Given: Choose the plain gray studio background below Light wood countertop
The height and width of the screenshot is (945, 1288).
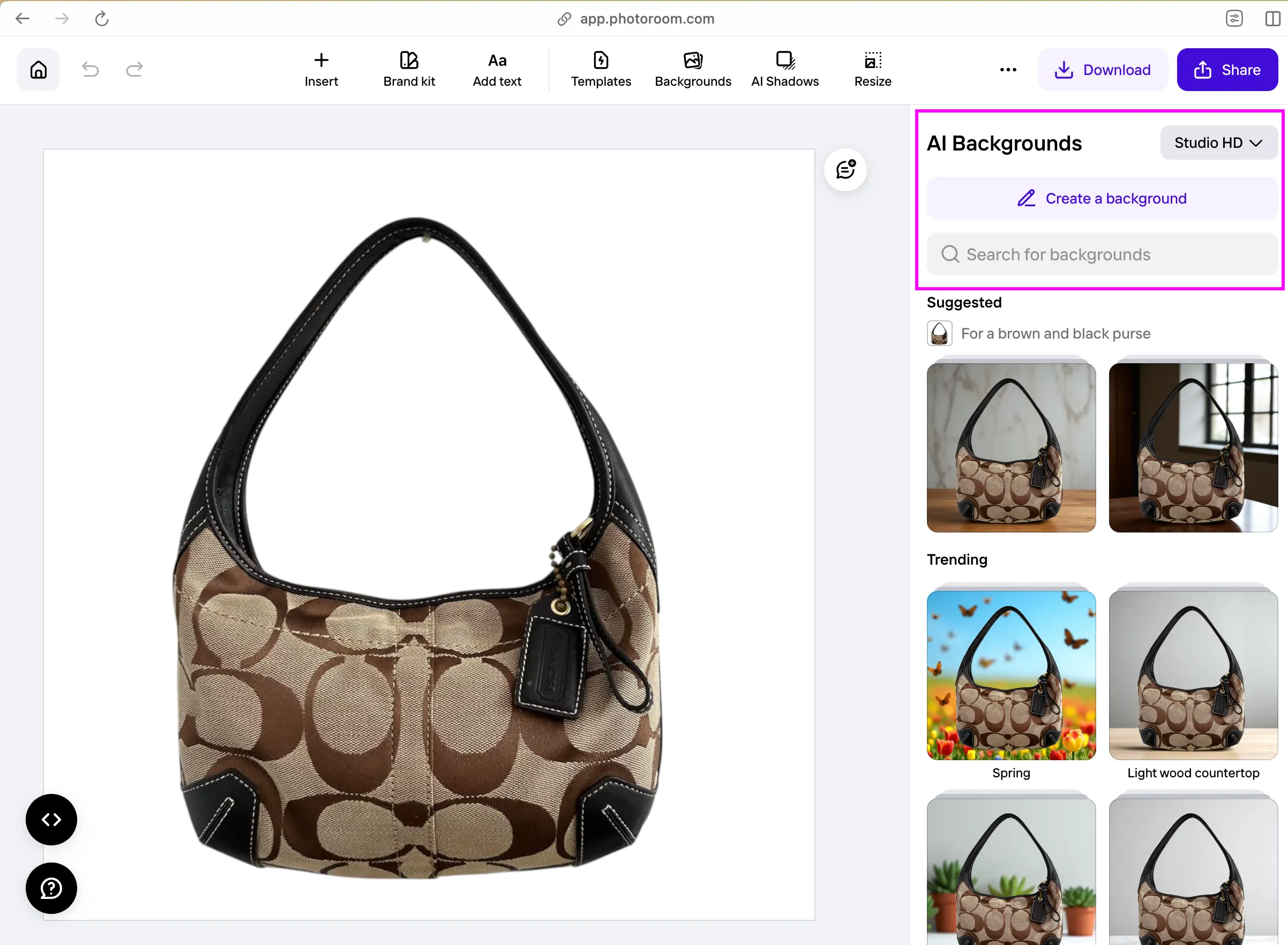Looking at the screenshot, I should tap(1193, 872).
